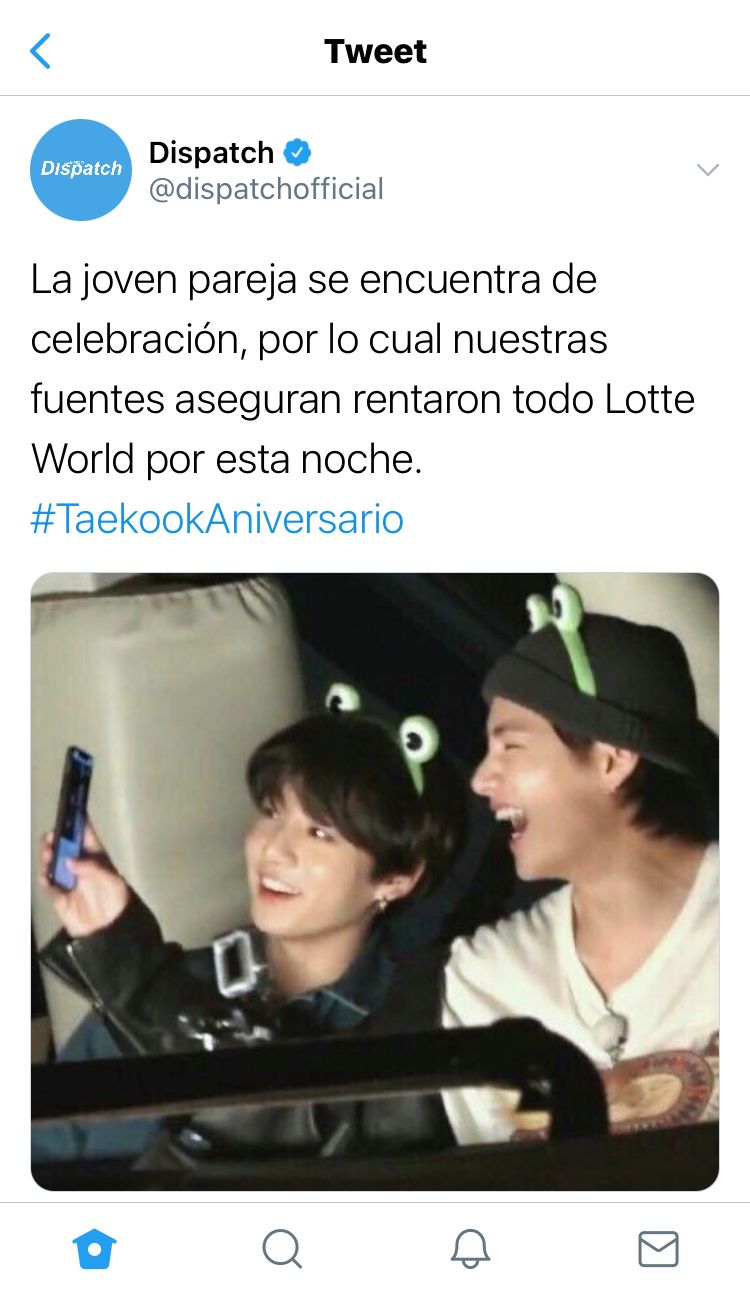Open the Messages envelope
750x1301 pixels.
click(x=658, y=1249)
